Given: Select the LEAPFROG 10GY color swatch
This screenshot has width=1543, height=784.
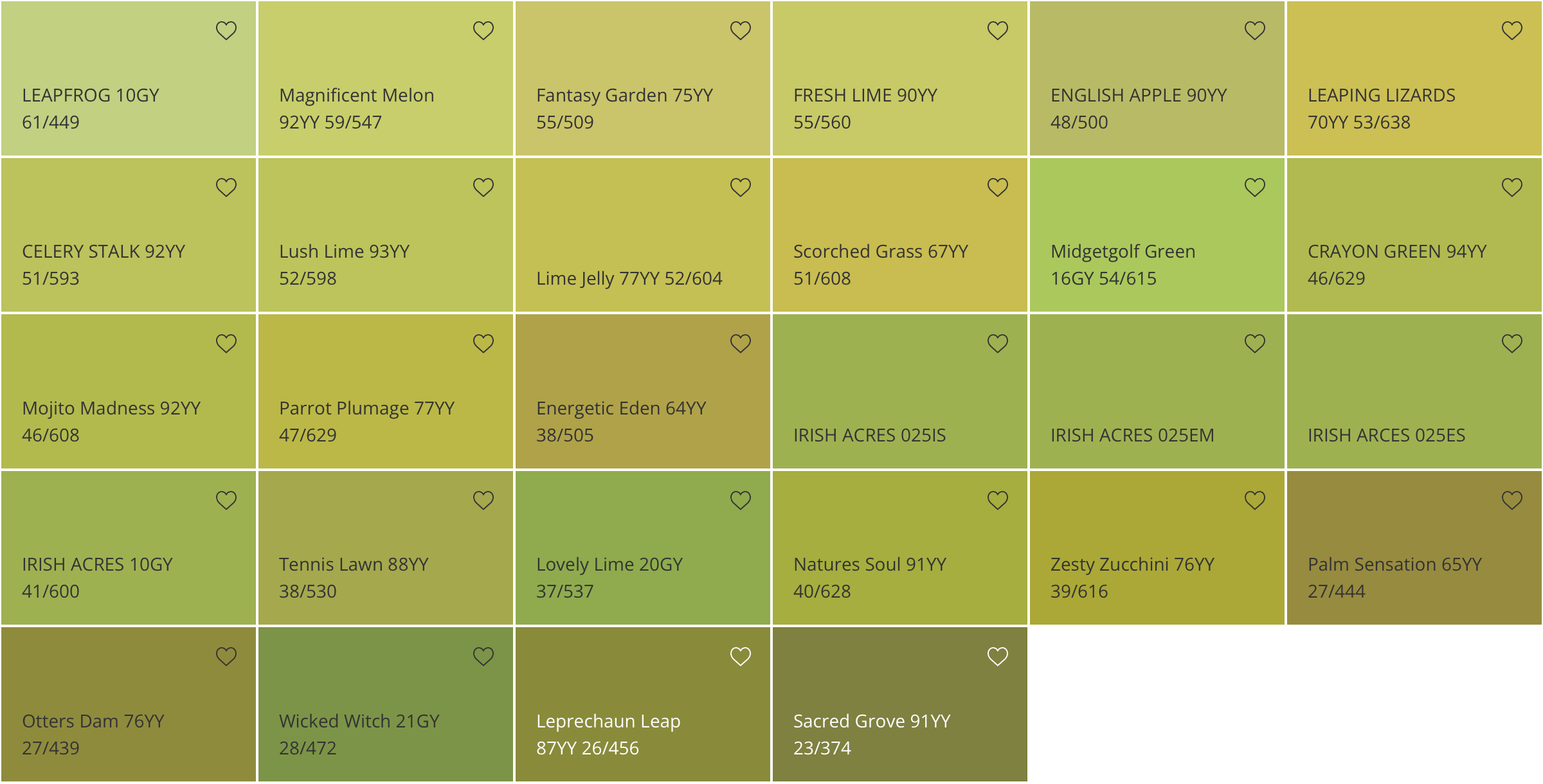Looking at the screenshot, I should 129,78.
